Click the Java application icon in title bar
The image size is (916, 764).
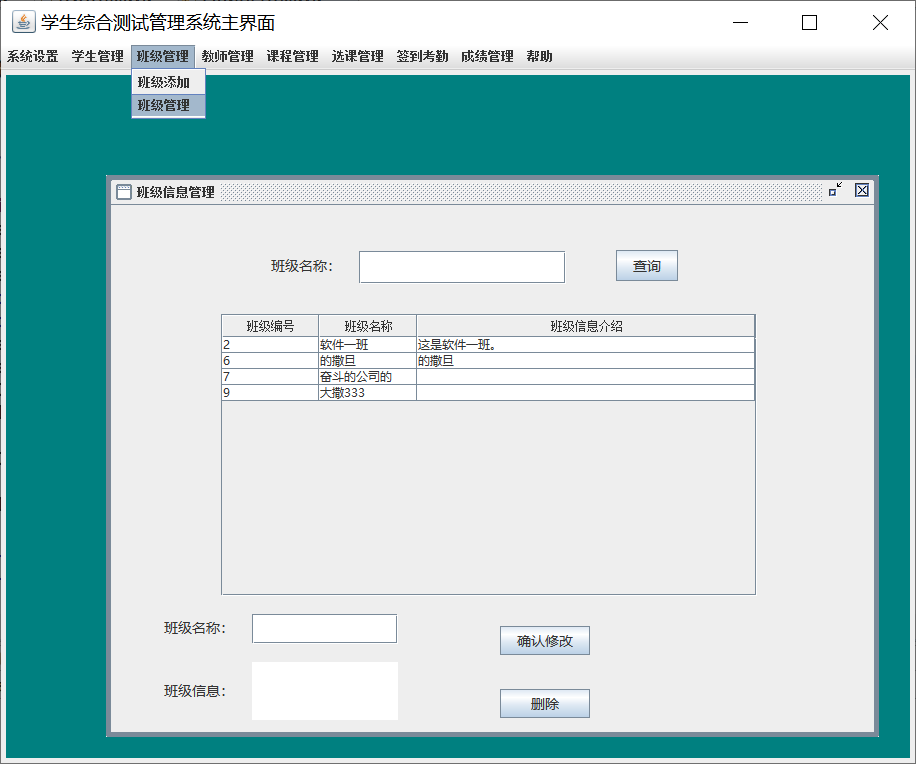click(x=23, y=22)
